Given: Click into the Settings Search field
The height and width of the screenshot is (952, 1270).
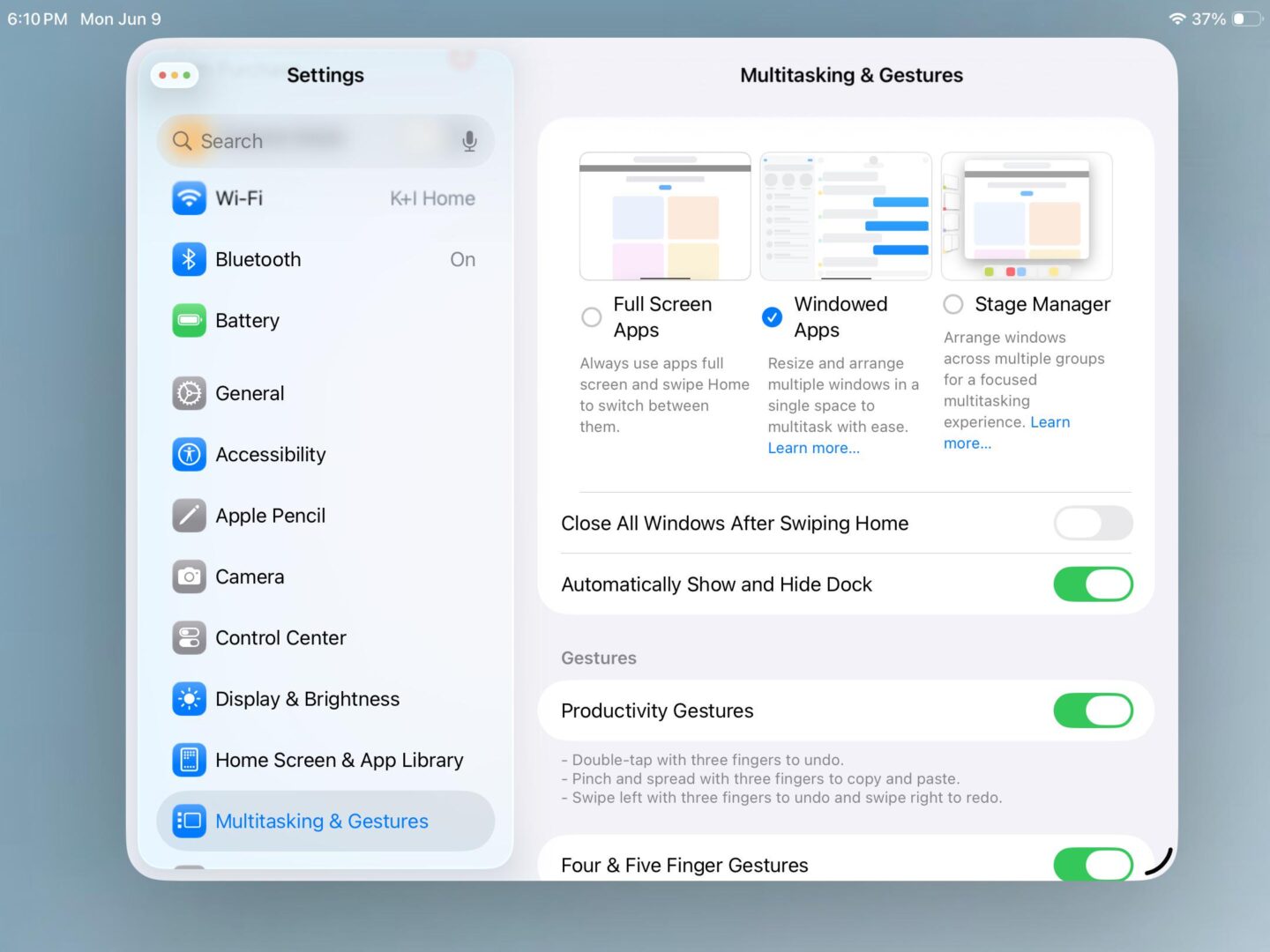Looking at the screenshot, I should tap(317, 141).
